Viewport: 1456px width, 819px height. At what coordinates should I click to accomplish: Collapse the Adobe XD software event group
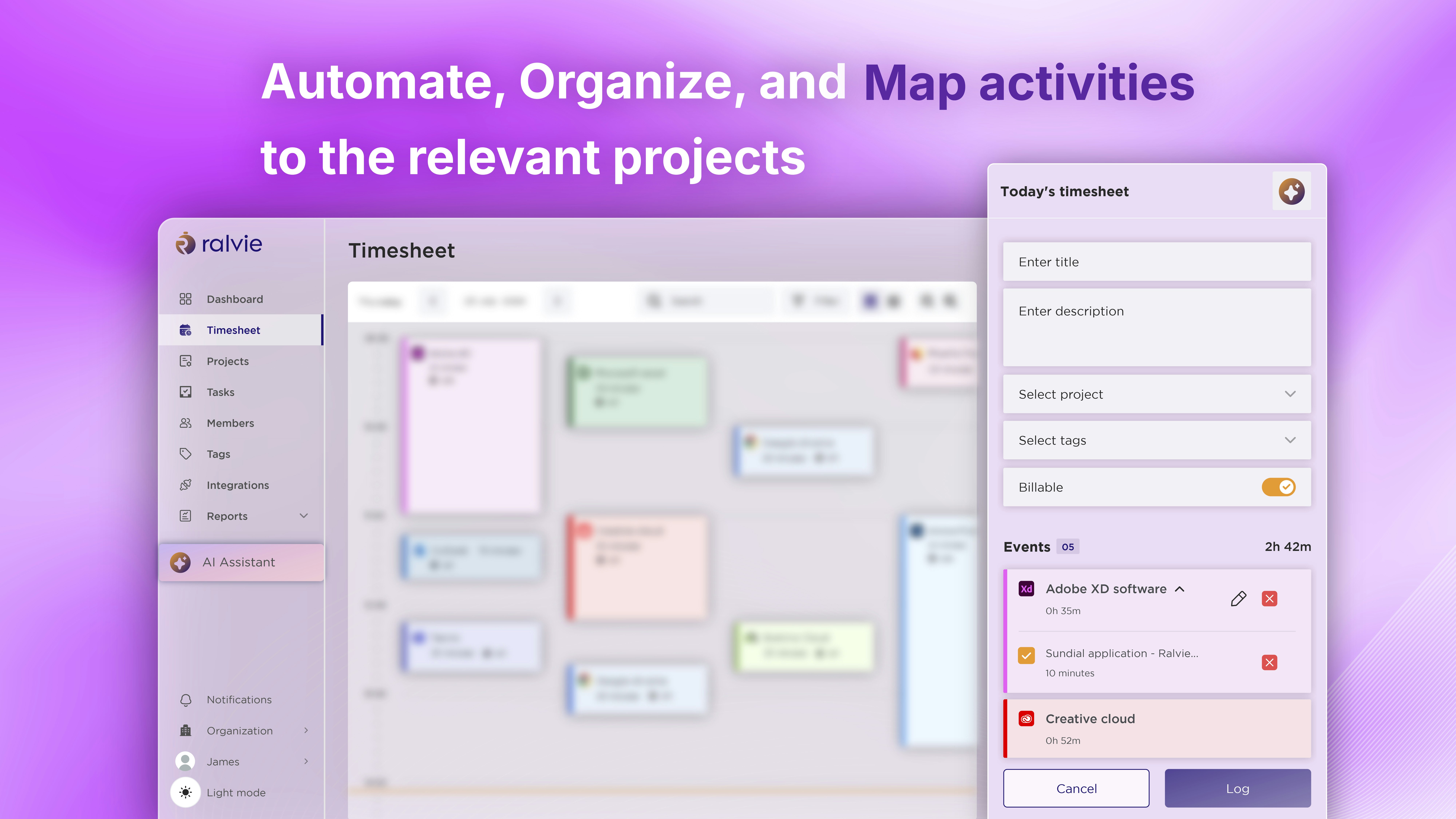point(1180,589)
